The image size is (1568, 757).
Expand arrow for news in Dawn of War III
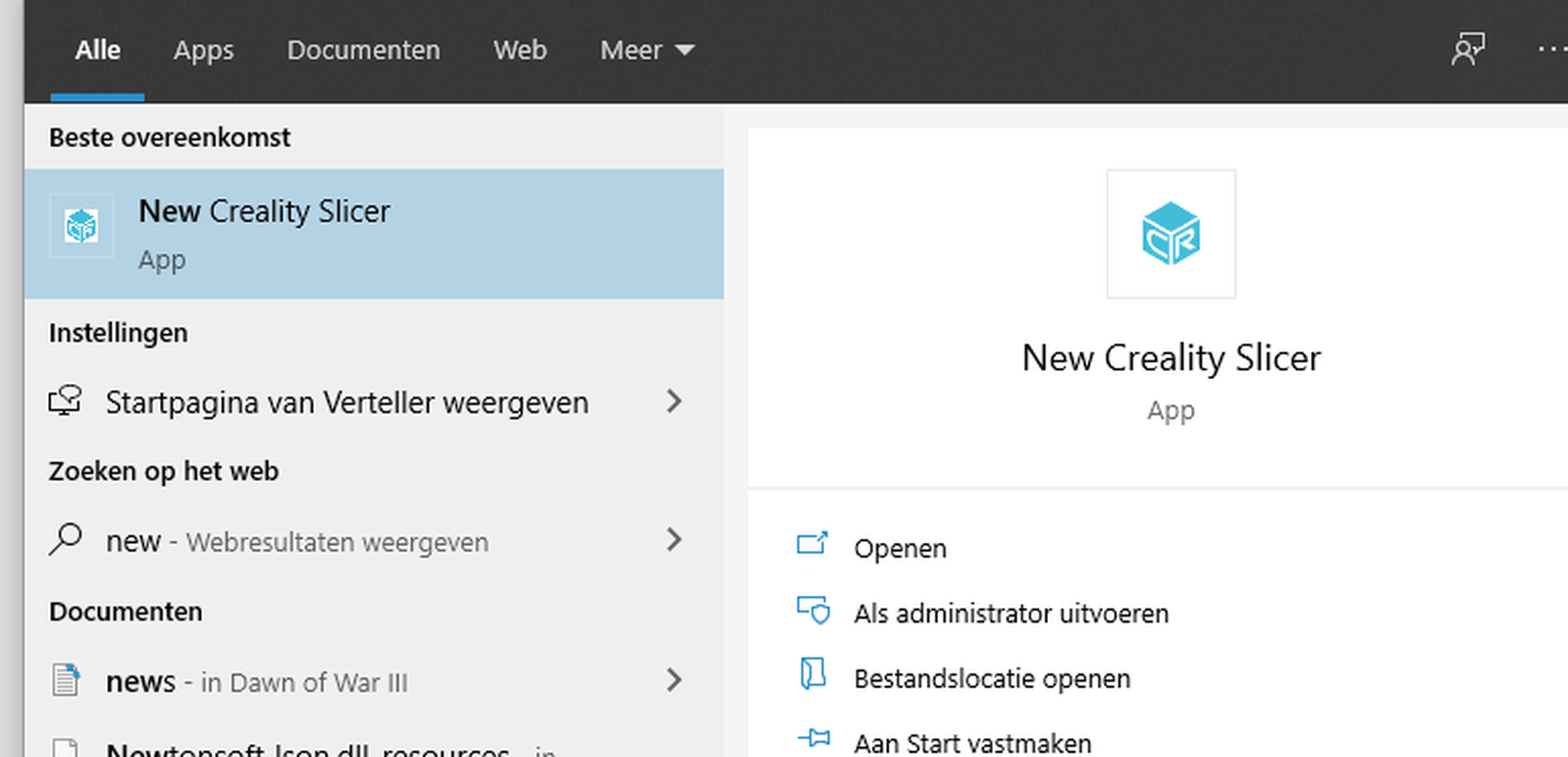point(673,679)
